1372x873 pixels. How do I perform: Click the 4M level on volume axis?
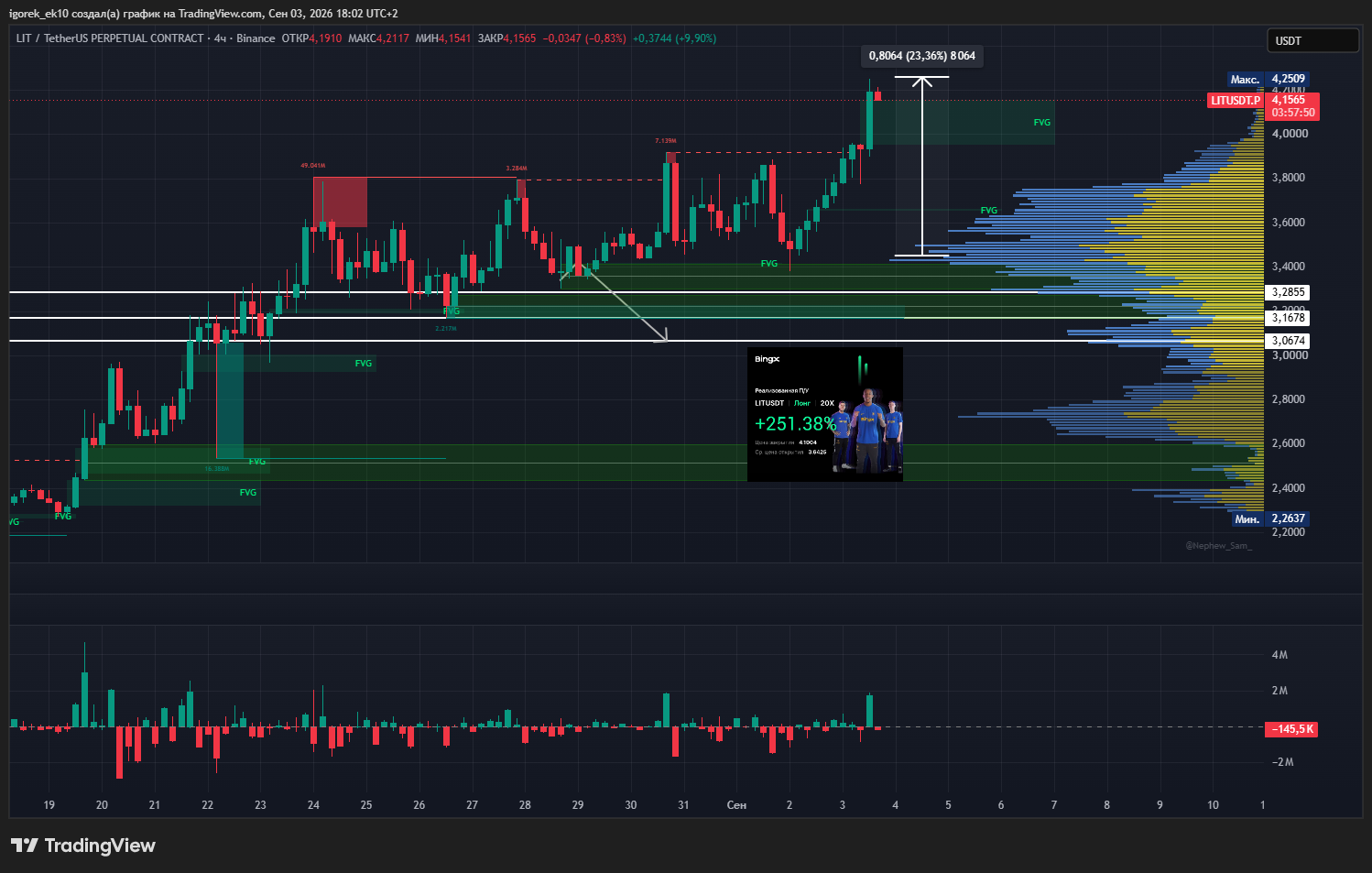1279,655
